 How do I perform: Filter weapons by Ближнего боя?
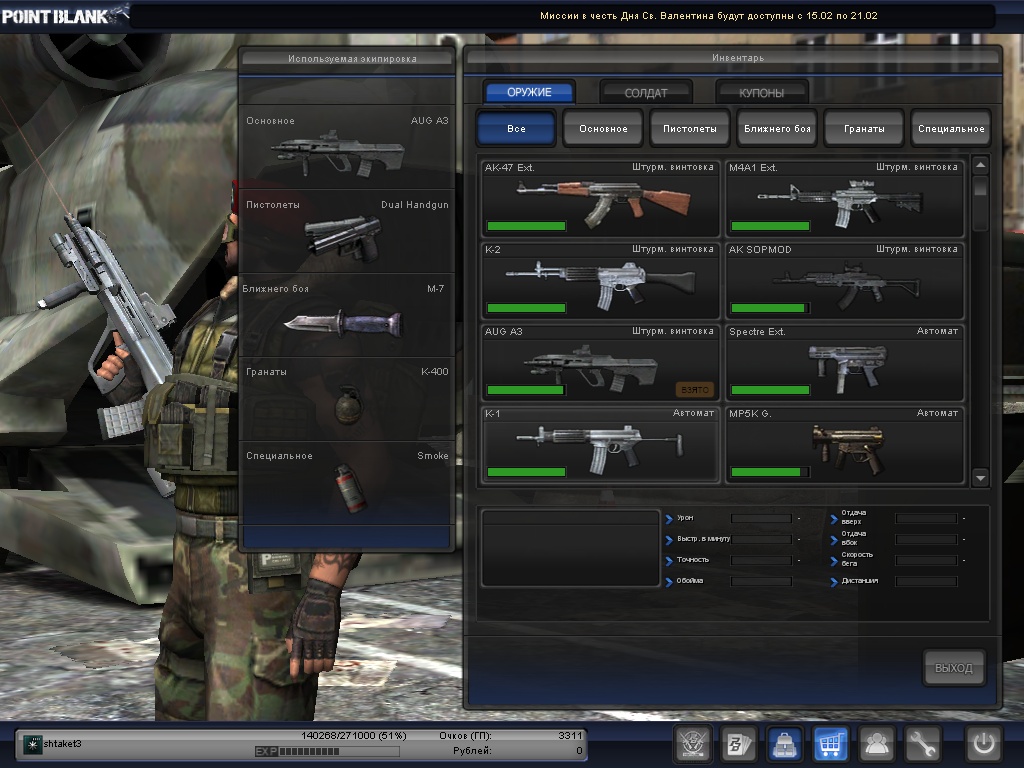tap(777, 128)
